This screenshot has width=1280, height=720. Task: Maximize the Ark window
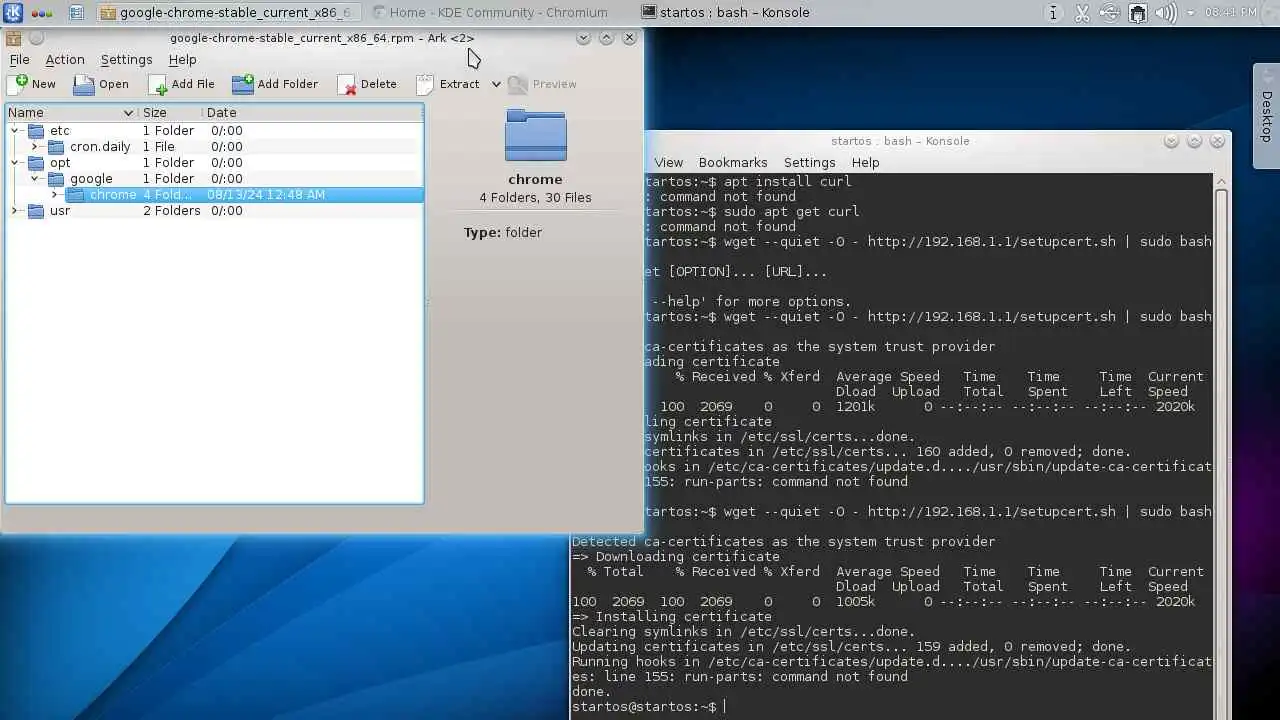(x=606, y=38)
